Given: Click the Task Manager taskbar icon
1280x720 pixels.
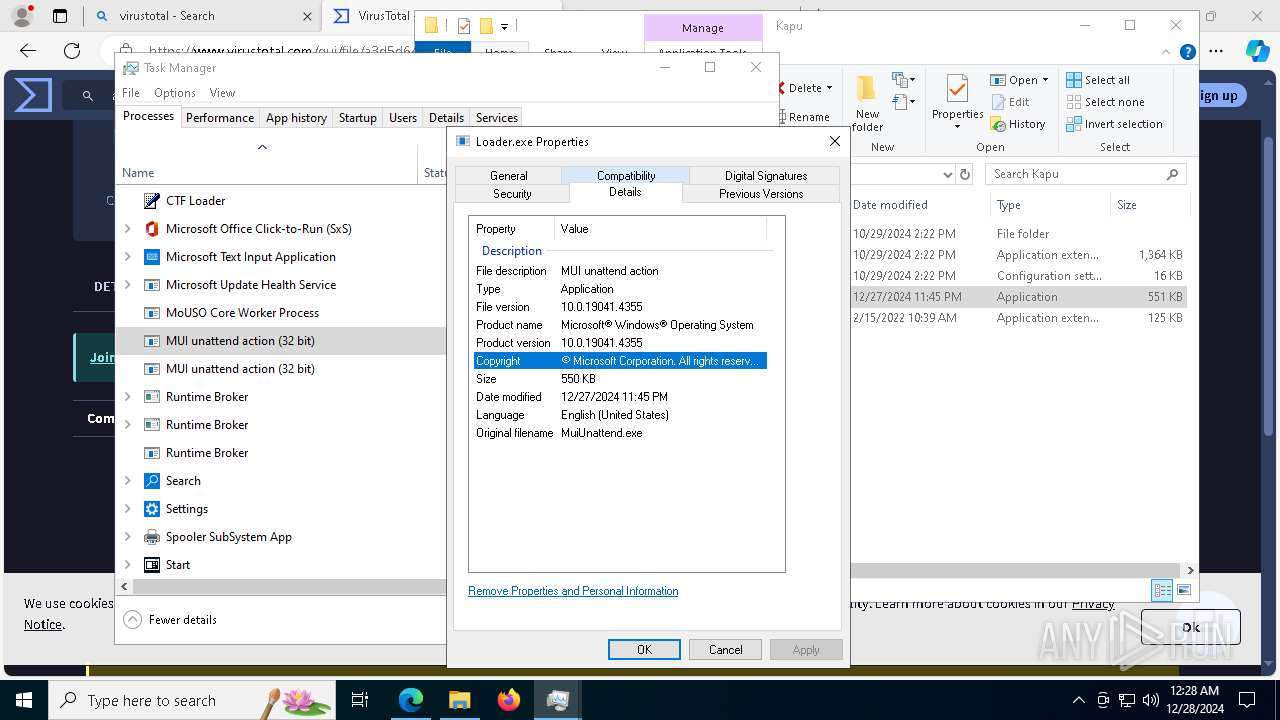Looking at the screenshot, I should 557,700.
